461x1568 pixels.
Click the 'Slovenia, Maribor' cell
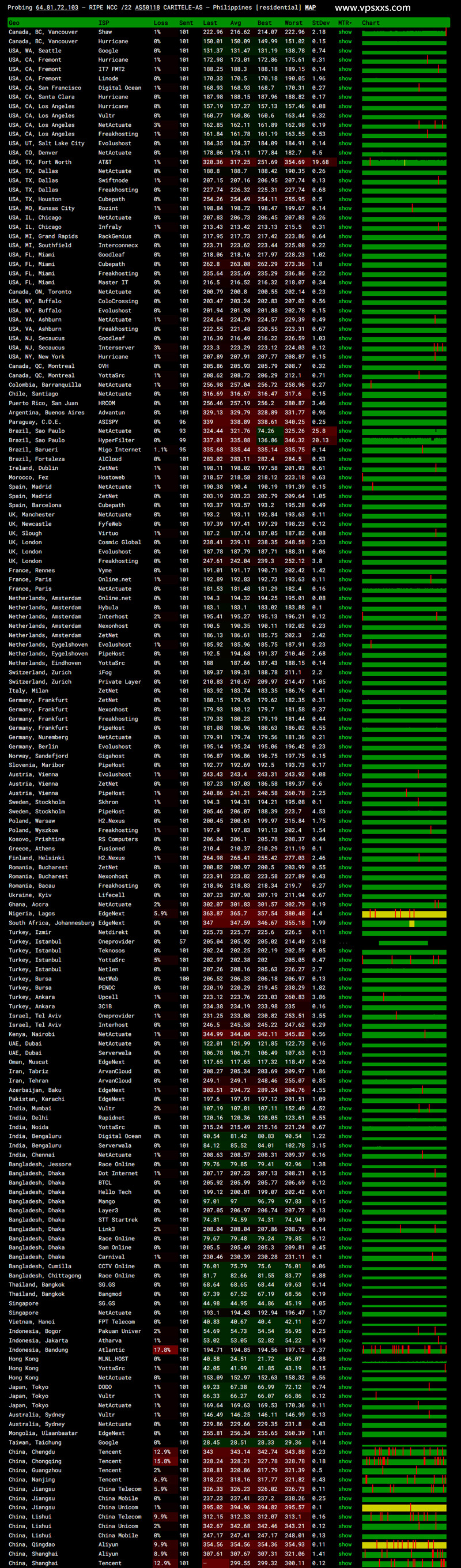tap(36, 765)
